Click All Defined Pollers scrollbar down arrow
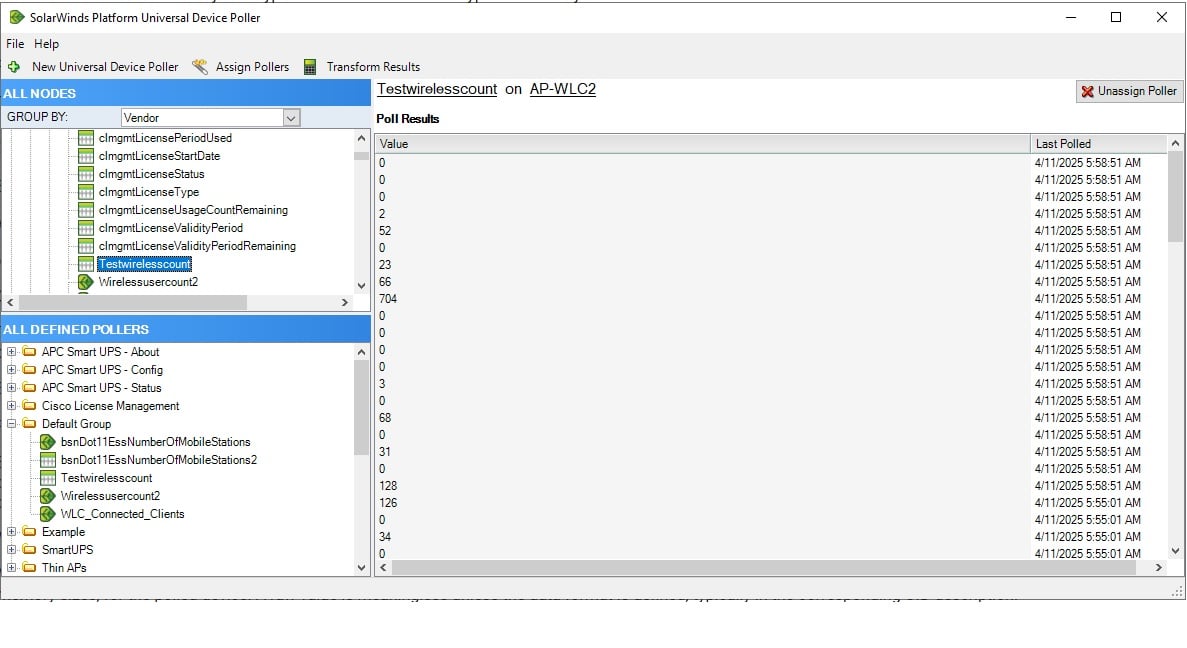 point(361,568)
